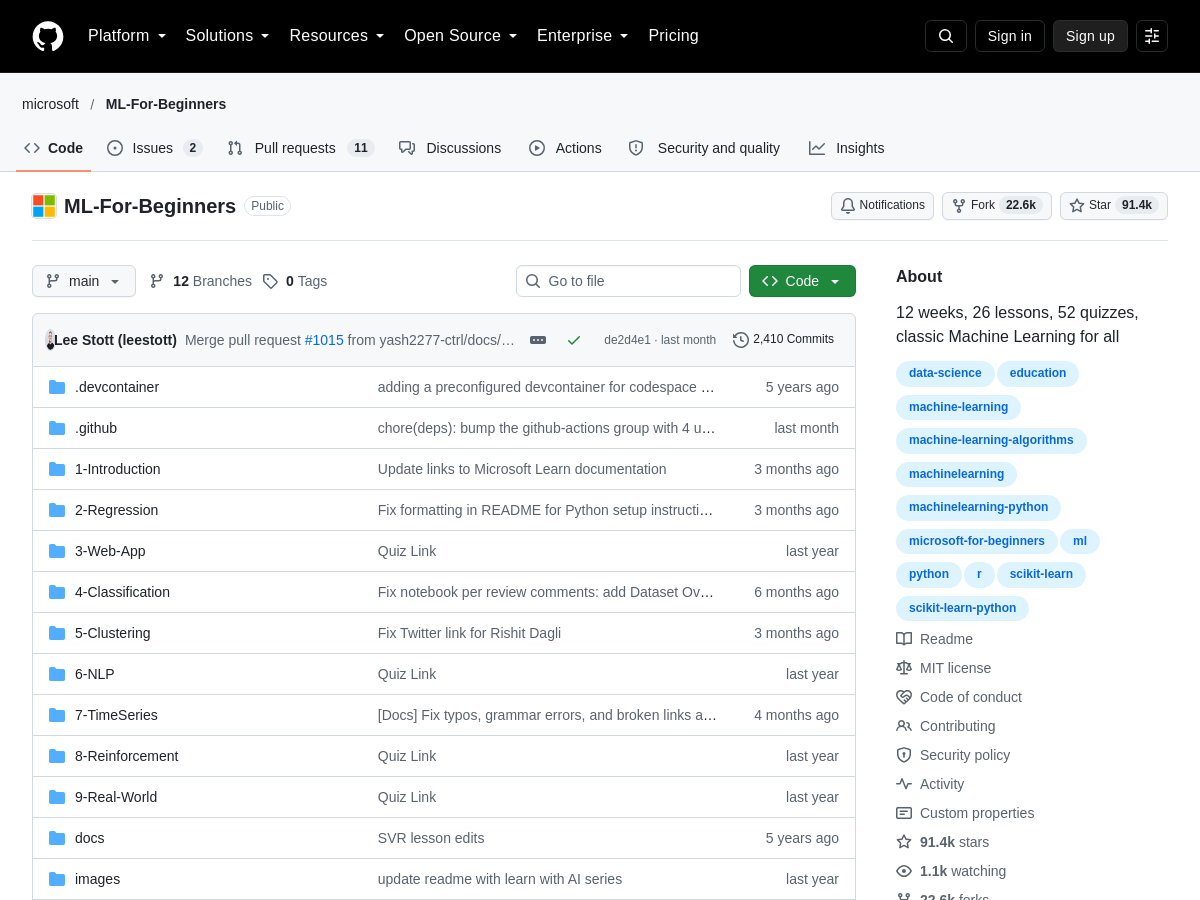Click the 3-Web-App folder icon
This screenshot has height=900, width=1200.
click(x=57, y=551)
